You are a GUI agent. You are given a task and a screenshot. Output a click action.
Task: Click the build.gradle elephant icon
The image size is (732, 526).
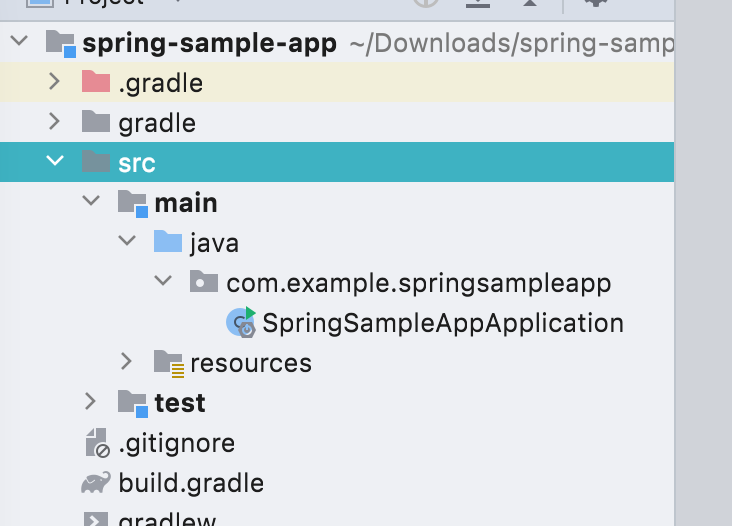(x=96, y=483)
